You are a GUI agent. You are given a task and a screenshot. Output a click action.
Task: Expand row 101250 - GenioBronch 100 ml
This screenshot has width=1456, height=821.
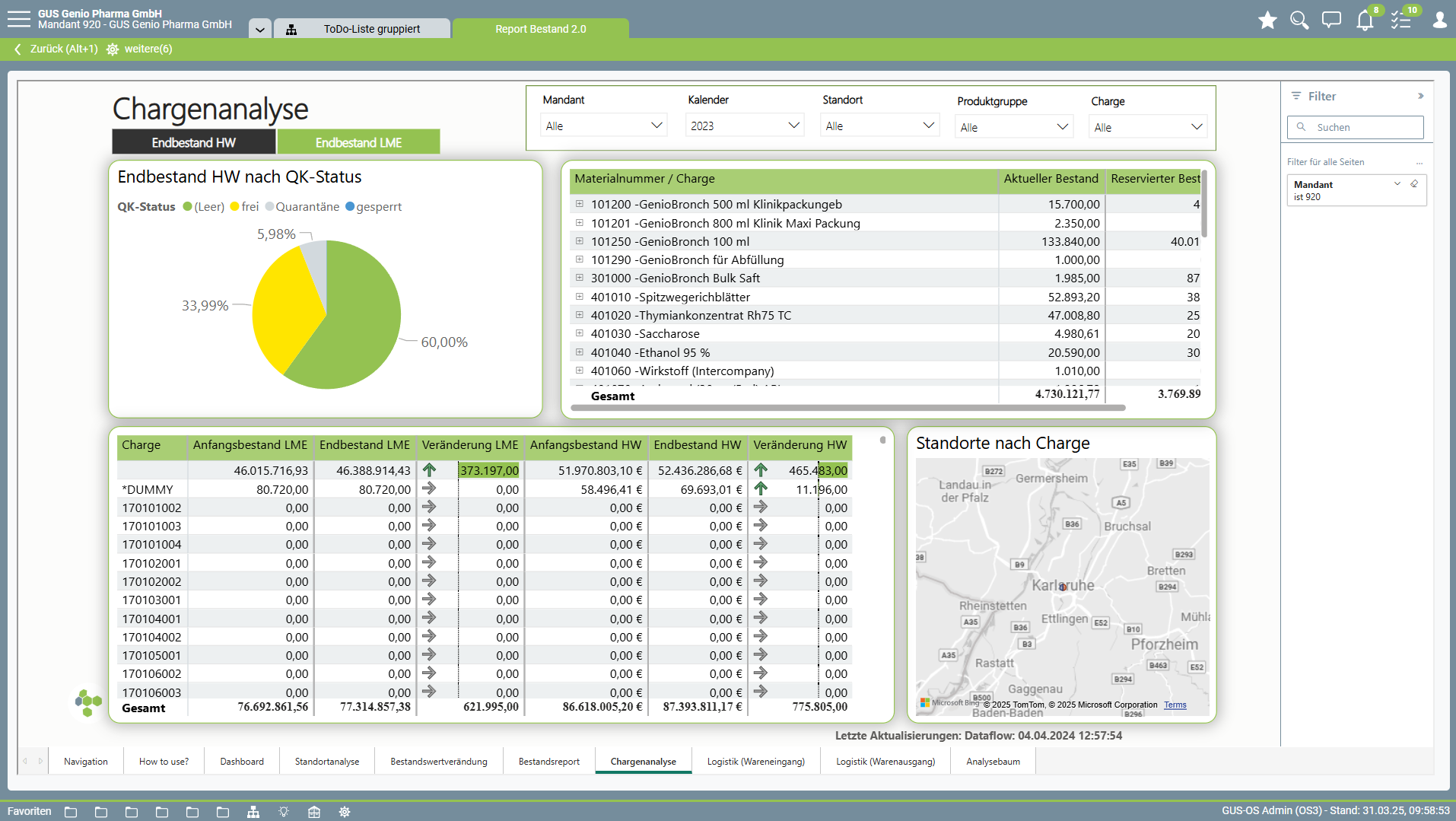point(580,241)
